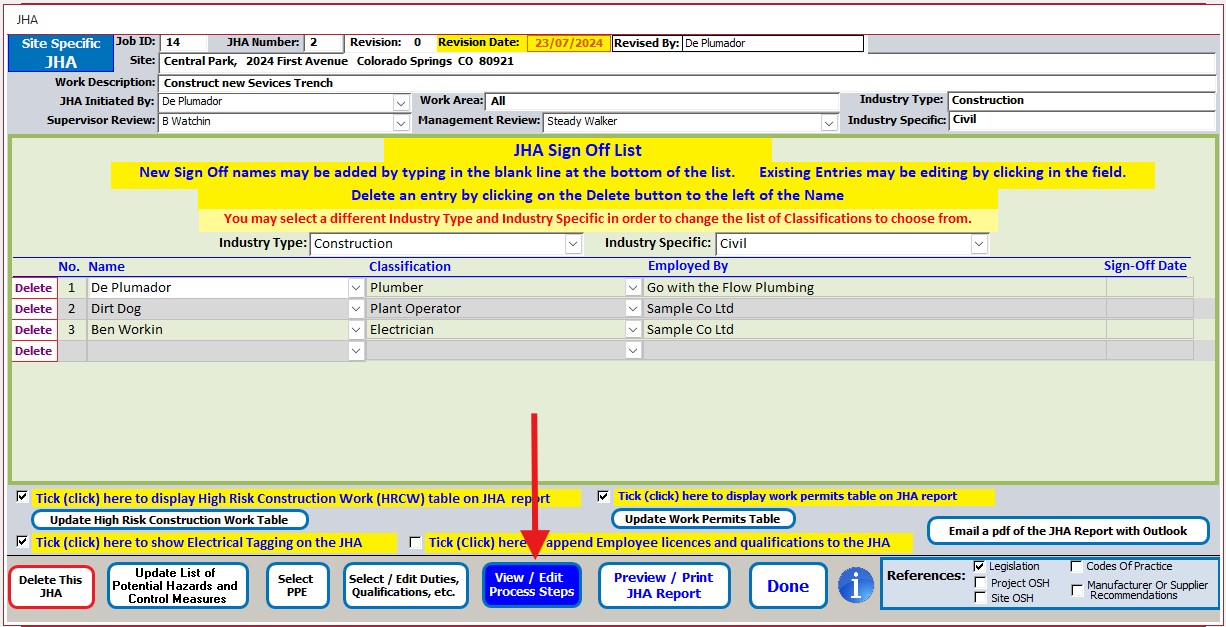Check Manufacturer Or Supplier Recommendations
Image resolution: width=1226 pixels, height=627 pixels.
tap(1075, 589)
